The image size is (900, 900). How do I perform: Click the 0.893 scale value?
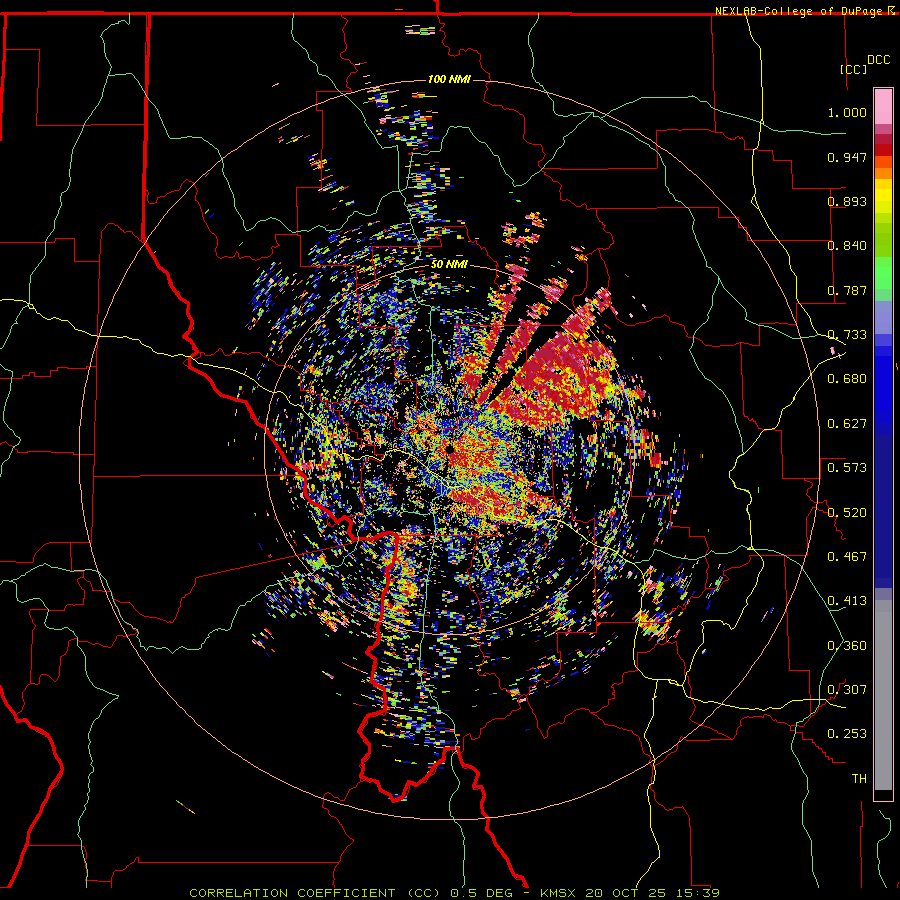point(847,201)
